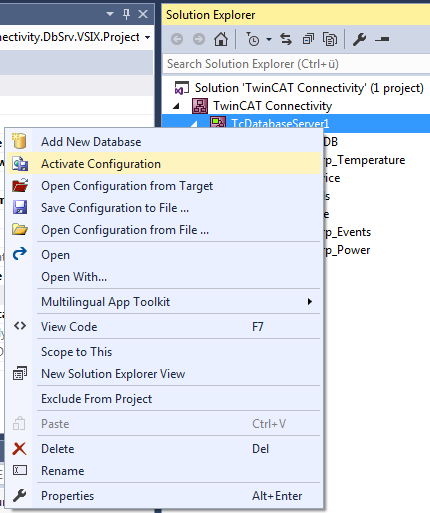430x513 pixels.
Task: Click the floppy disk Save Configuration icon
Action: pos(20,207)
